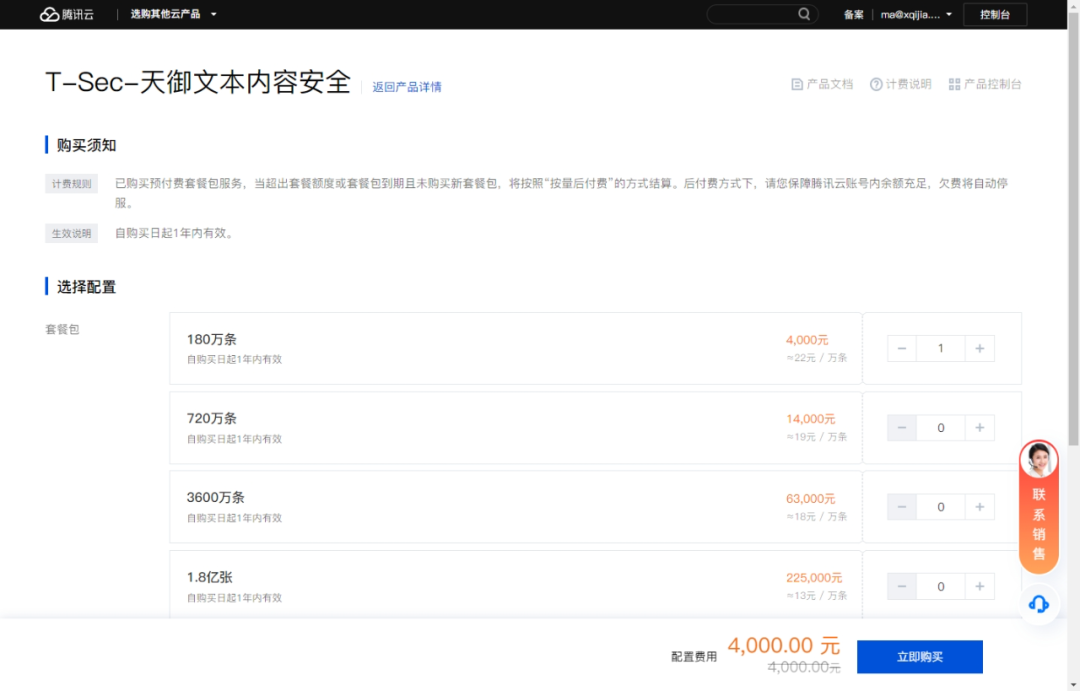1080x691 pixels.
Task: Click the 4,000.00 元 total cost
Action: pos(784,646)
